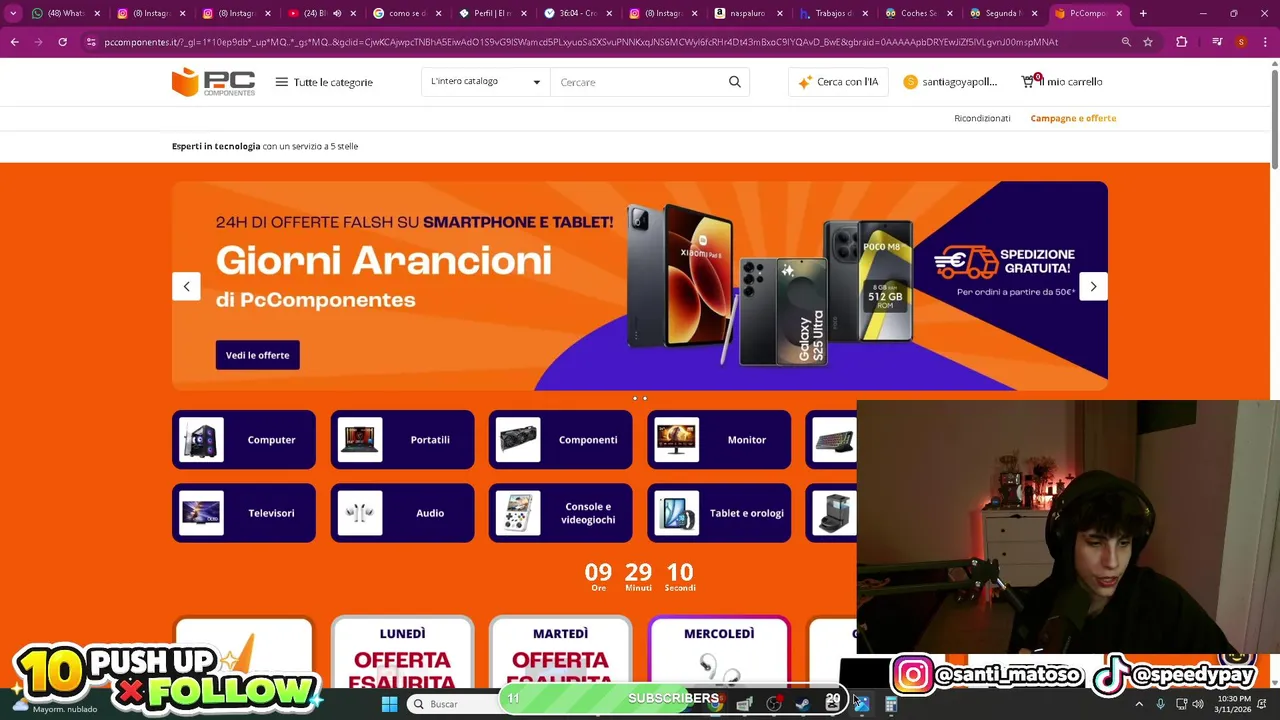
Task: Click the zoom magnifier in address bar
Action: (1126, 42)
